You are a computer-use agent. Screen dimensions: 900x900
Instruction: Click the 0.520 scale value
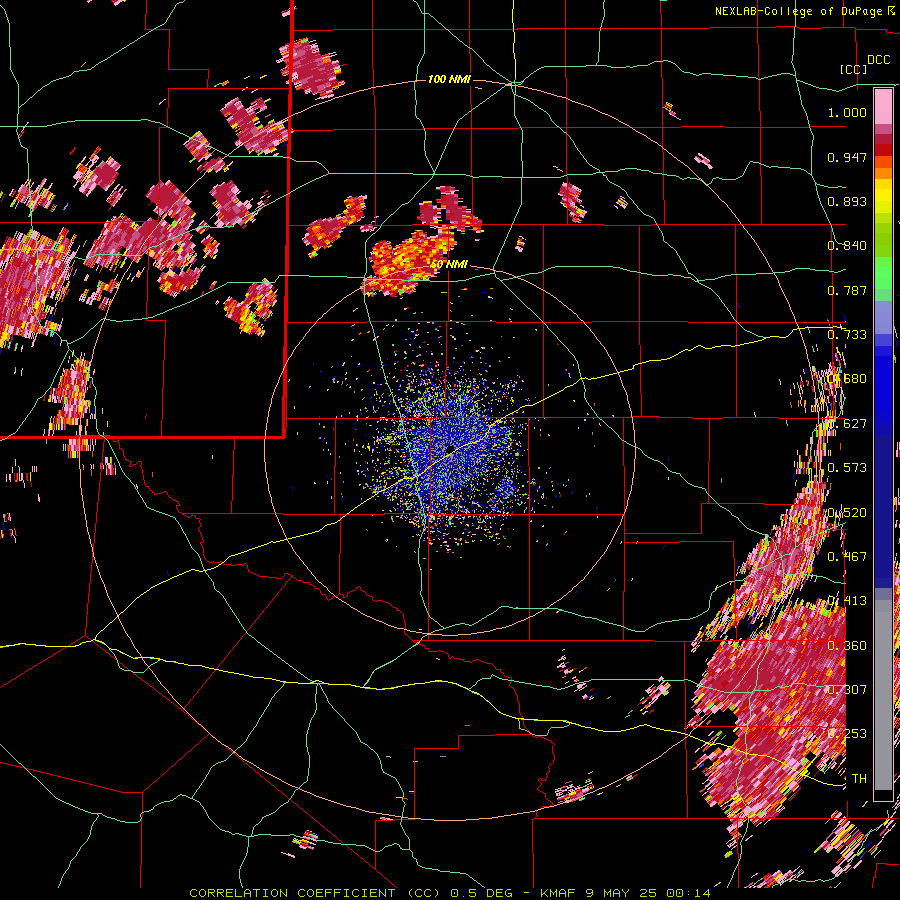coord(847,513)
